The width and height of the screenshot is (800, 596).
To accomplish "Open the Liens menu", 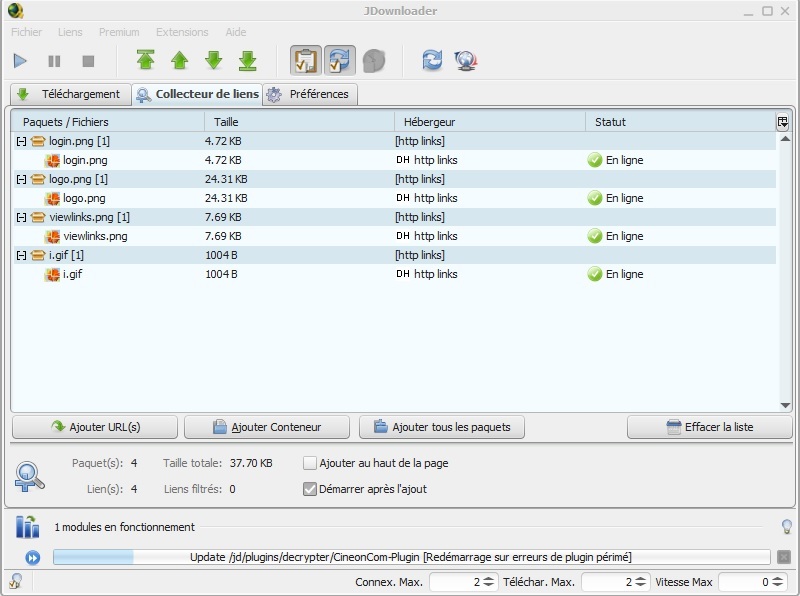I will coord(70,32).
